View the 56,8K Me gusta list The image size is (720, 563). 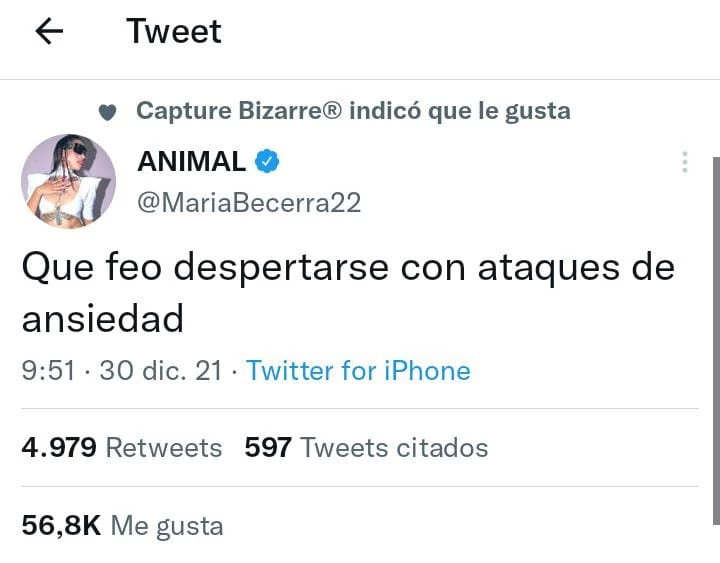(122, 526)
